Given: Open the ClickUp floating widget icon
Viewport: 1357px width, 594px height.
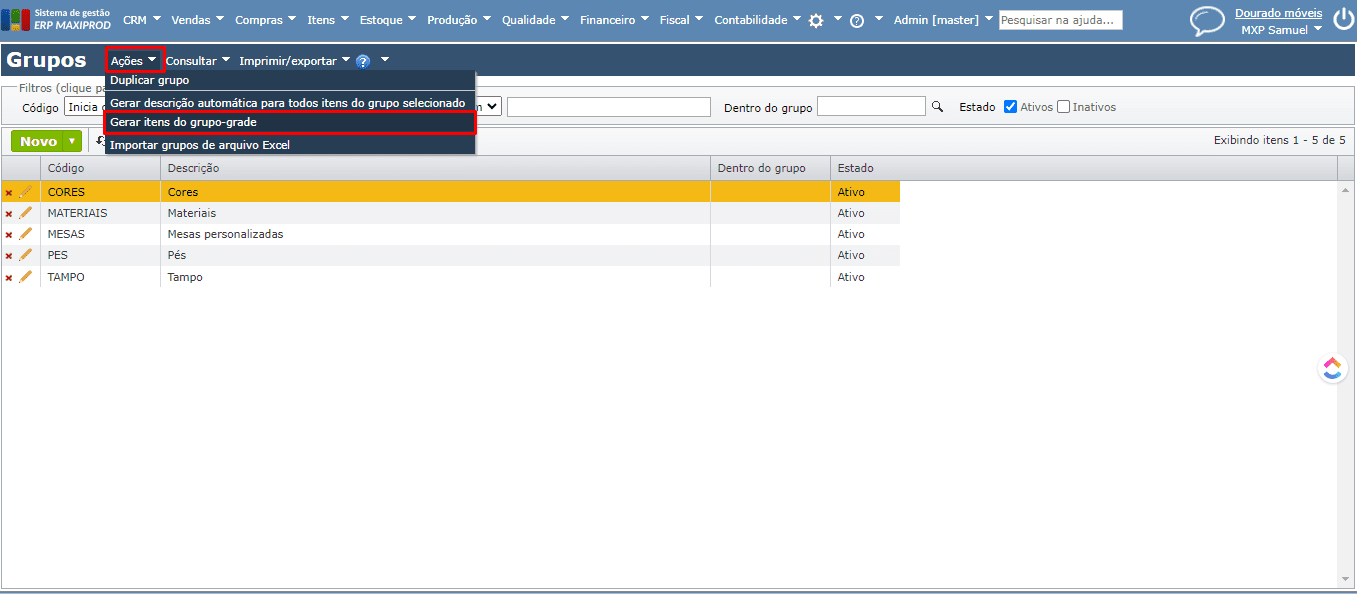Looking at the screenshot, I should [x=1332, y=368].
